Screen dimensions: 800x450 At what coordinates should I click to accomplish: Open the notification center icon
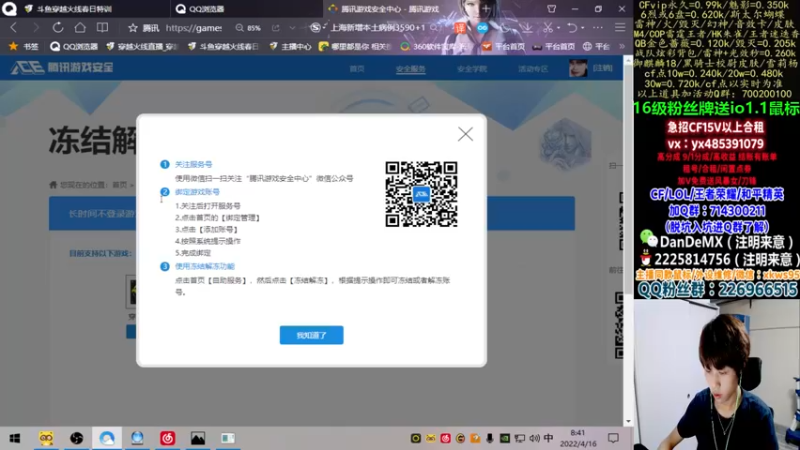(613, 438)
